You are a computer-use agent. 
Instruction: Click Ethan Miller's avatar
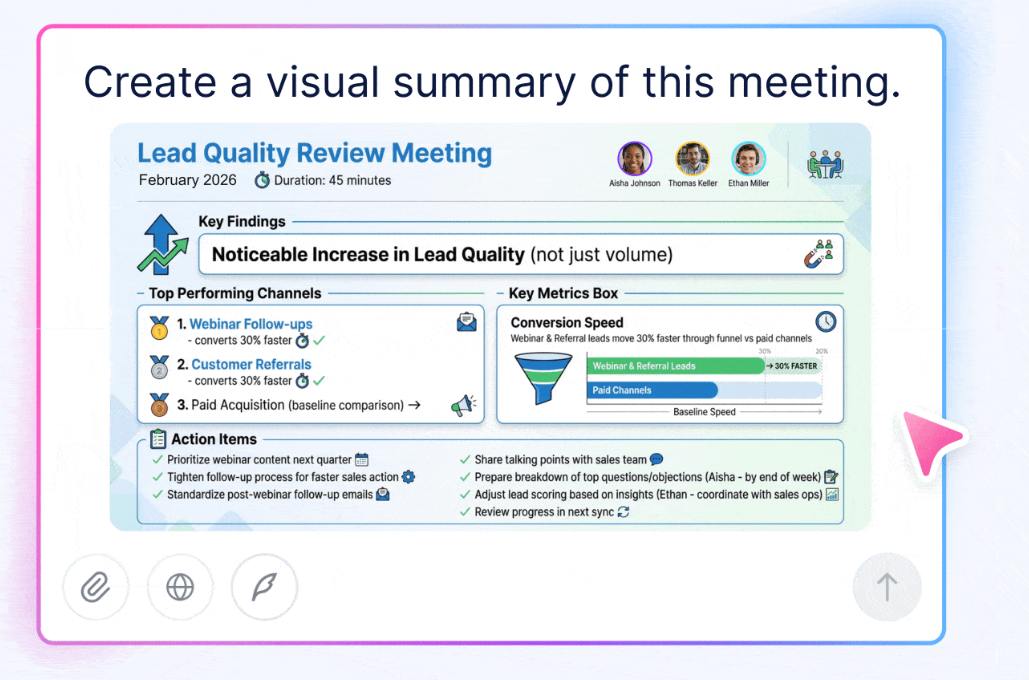tap(748, 159)
